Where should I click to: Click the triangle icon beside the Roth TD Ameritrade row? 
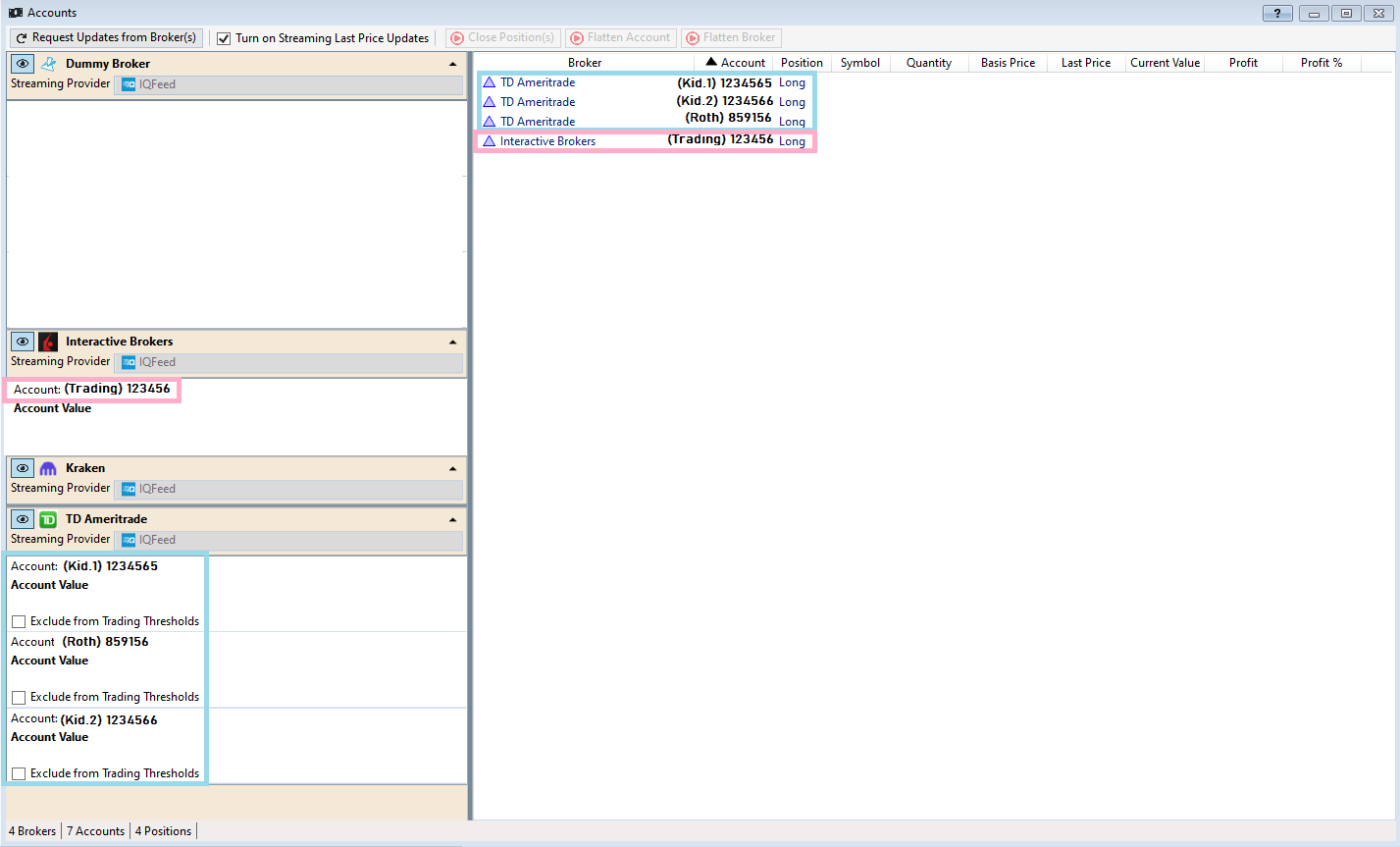click(x=489, y=121)
